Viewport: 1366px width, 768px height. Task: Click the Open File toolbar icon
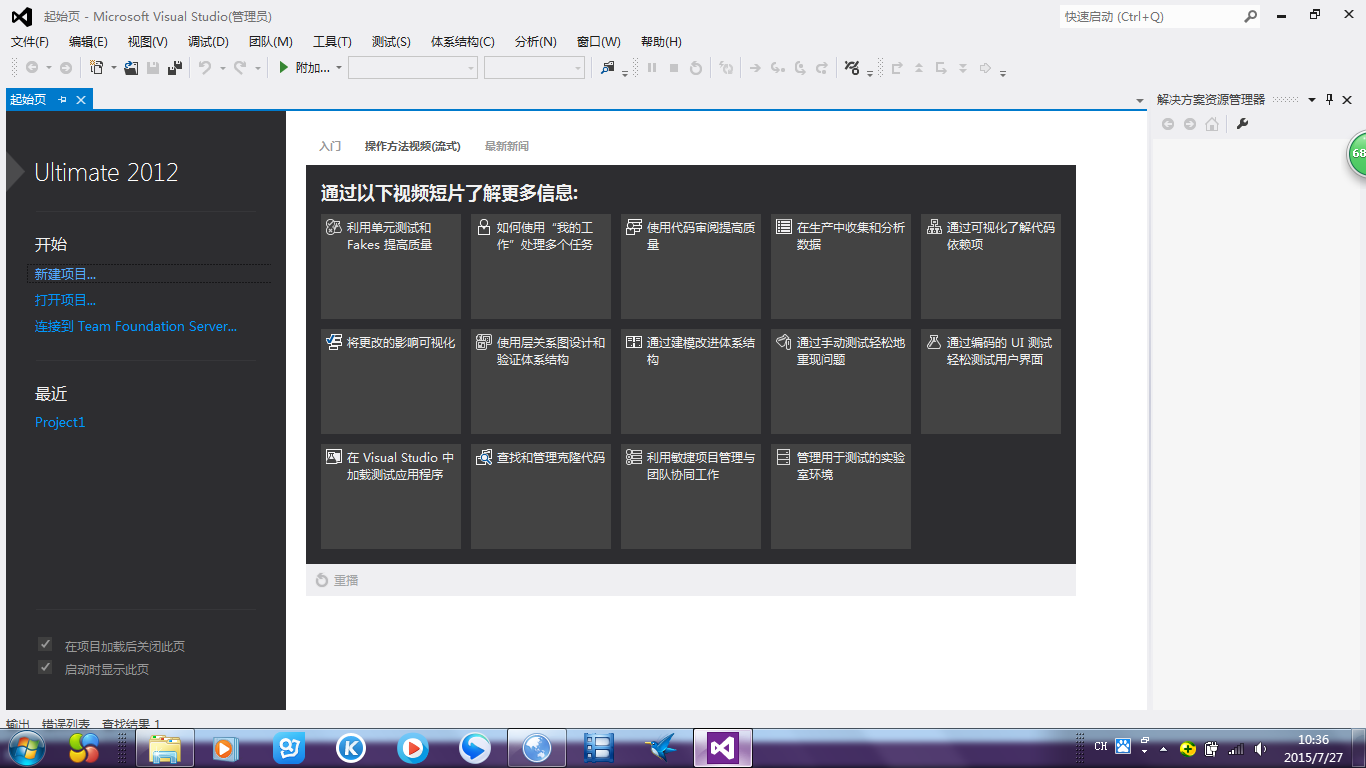pos(131,68)
